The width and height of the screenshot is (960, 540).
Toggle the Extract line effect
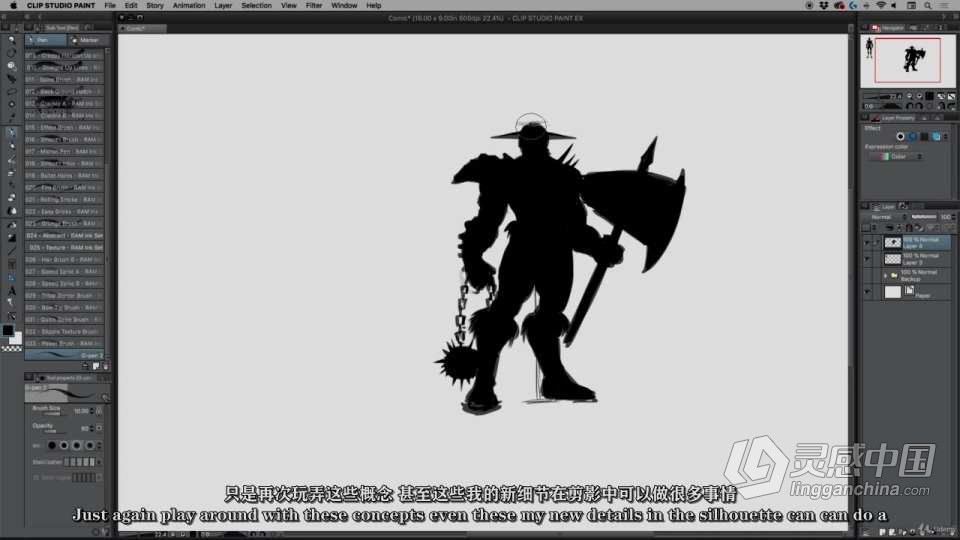click(912, 137)
